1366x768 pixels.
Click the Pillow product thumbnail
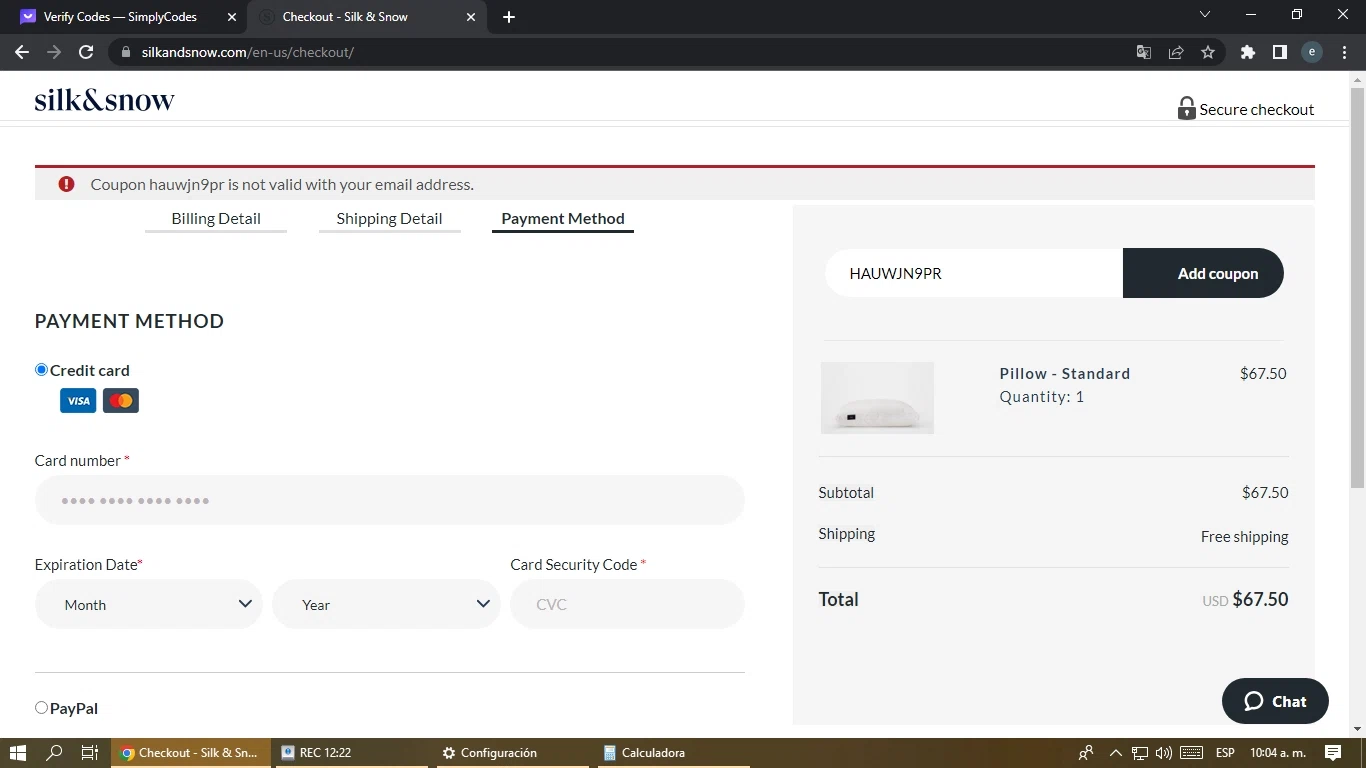click(x=877, y=398)
